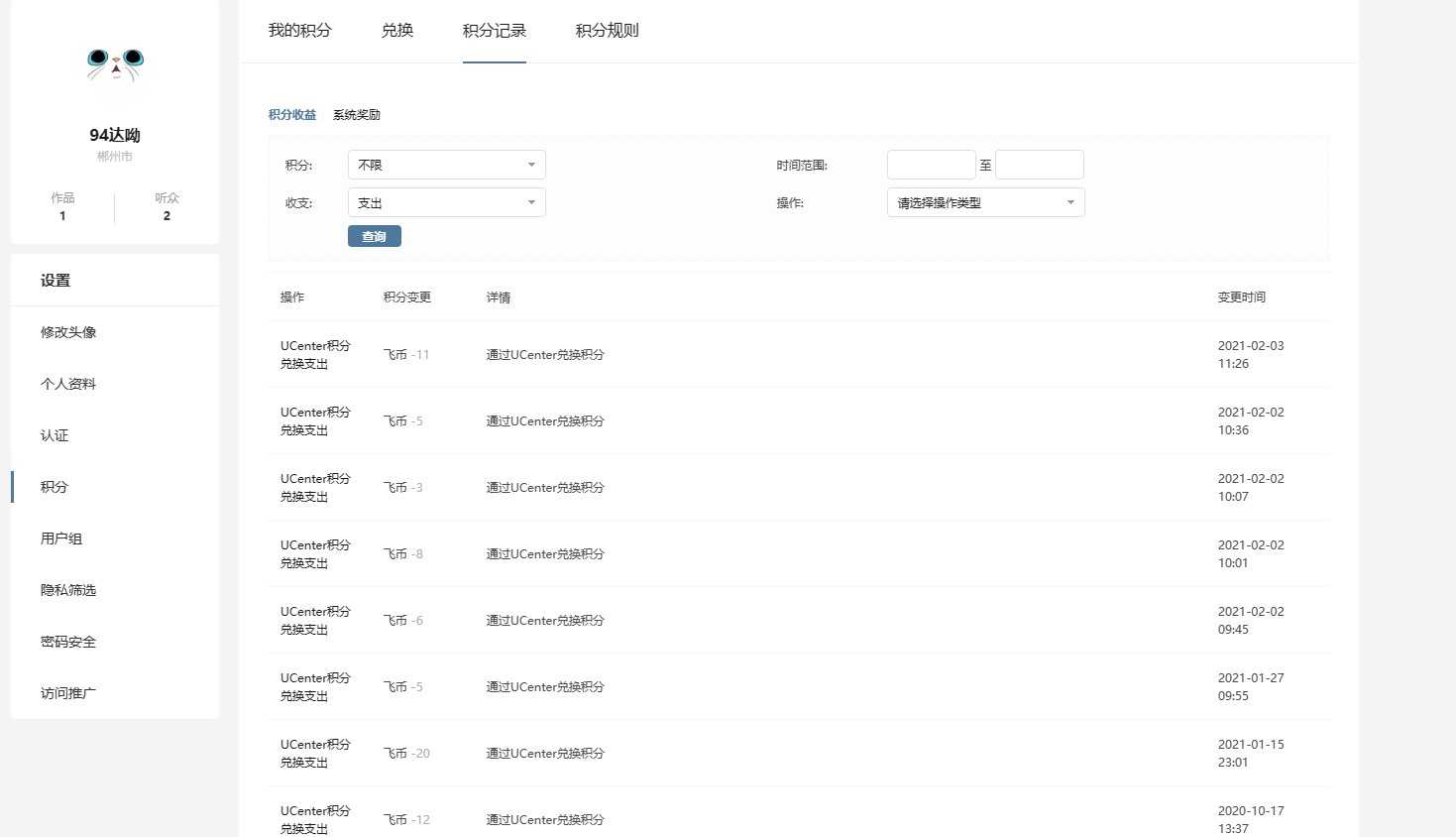Open 修改头像 in the sidebar

click(66, 331)
